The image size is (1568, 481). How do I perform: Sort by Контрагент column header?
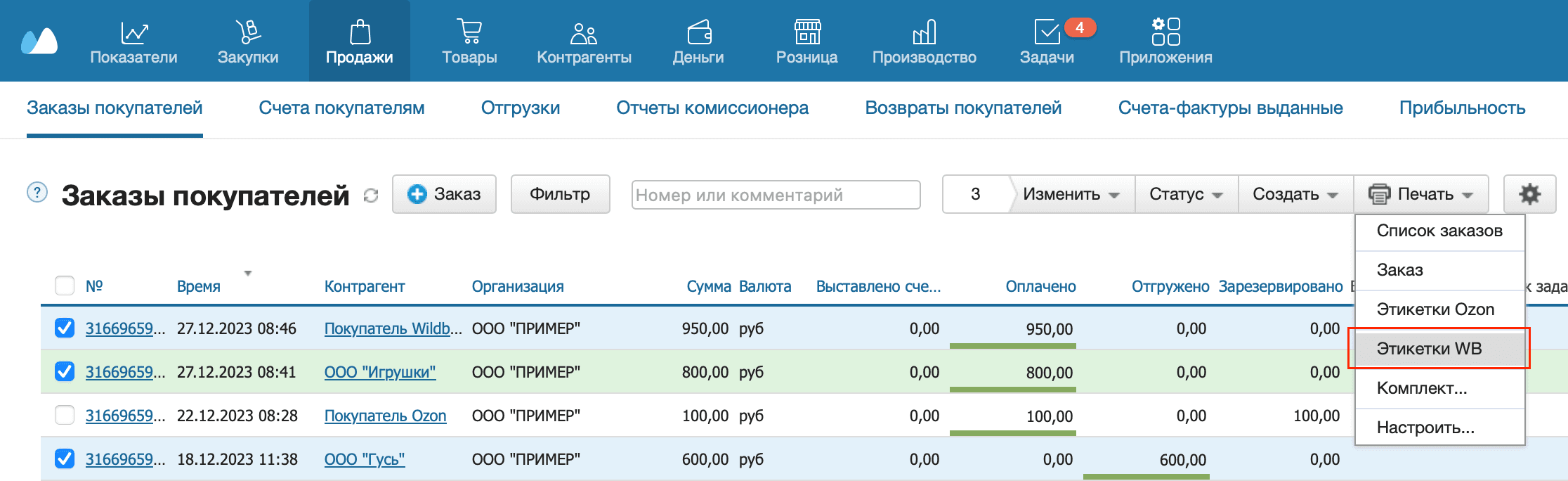point(365,286)
